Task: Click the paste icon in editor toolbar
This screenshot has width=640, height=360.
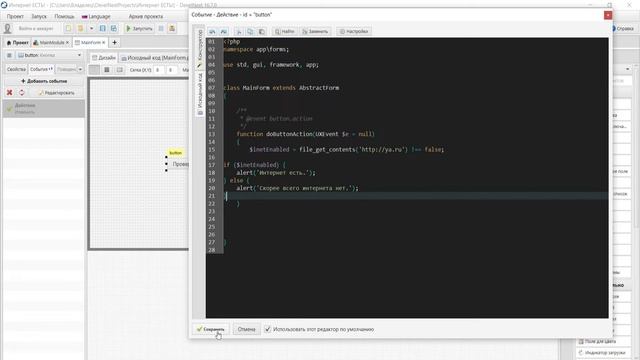Action: pos(262,31)
